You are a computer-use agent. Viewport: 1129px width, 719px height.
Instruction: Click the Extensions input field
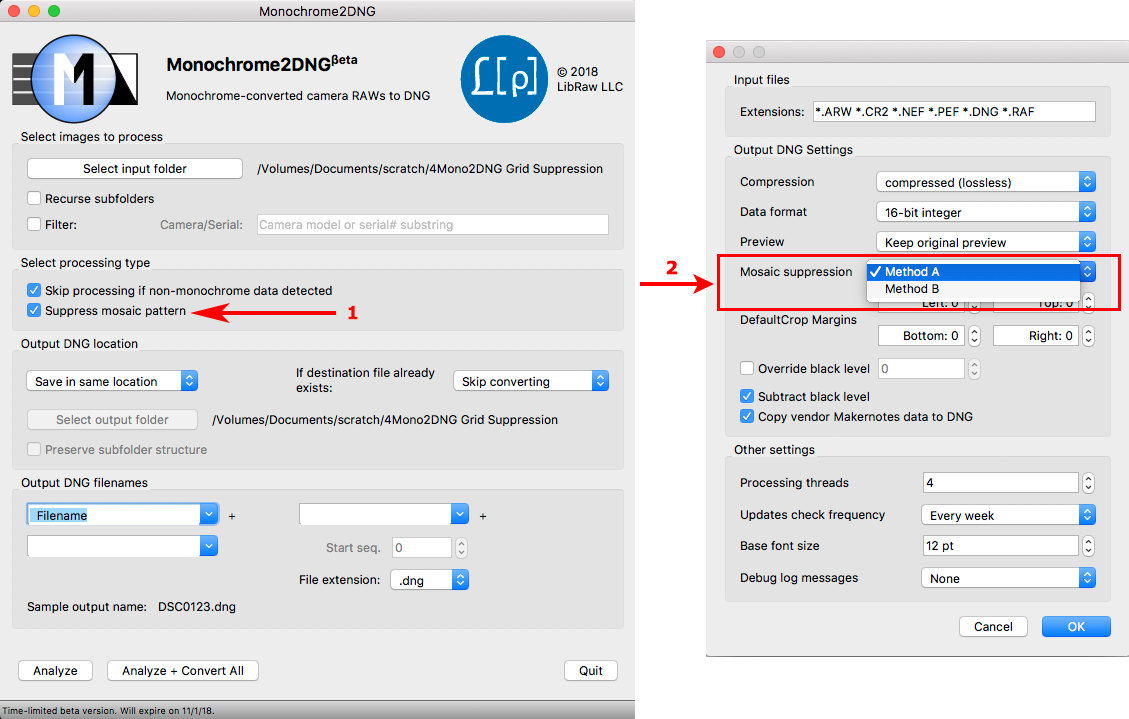[953, 112]
